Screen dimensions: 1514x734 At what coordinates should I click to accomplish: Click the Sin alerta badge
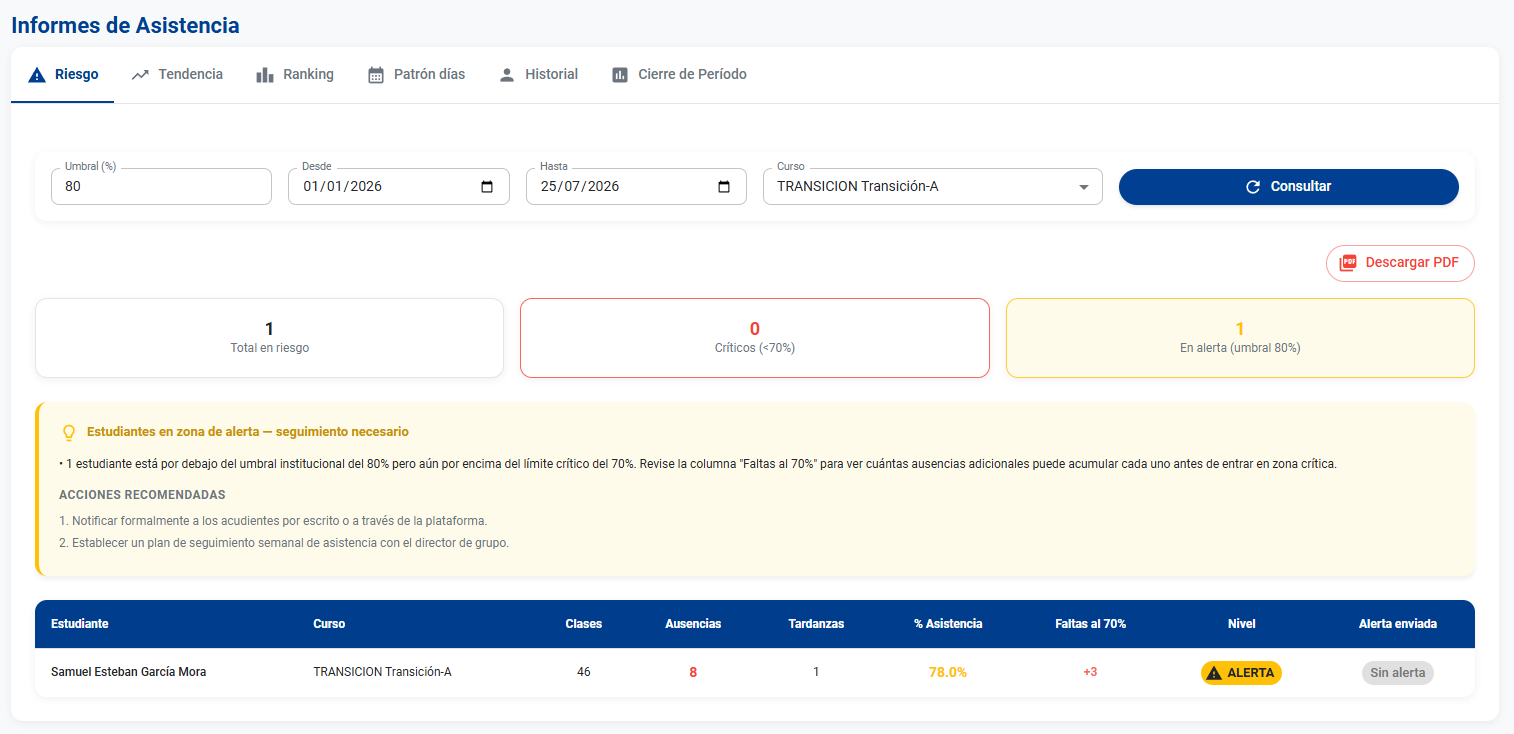(x=1398, y=673)
